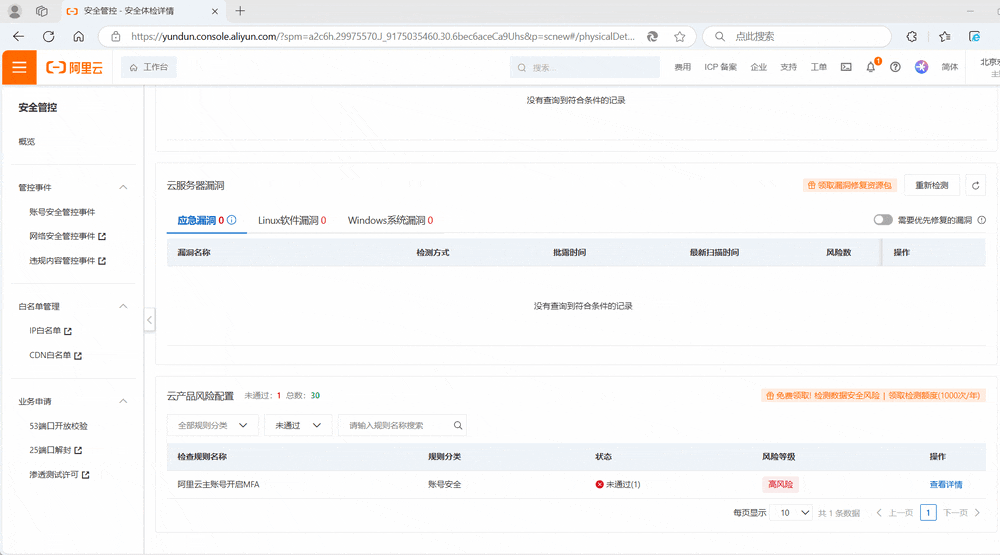Open the browser sidebar Edge icon
1000x555 pixels.
tap(974, 36)
